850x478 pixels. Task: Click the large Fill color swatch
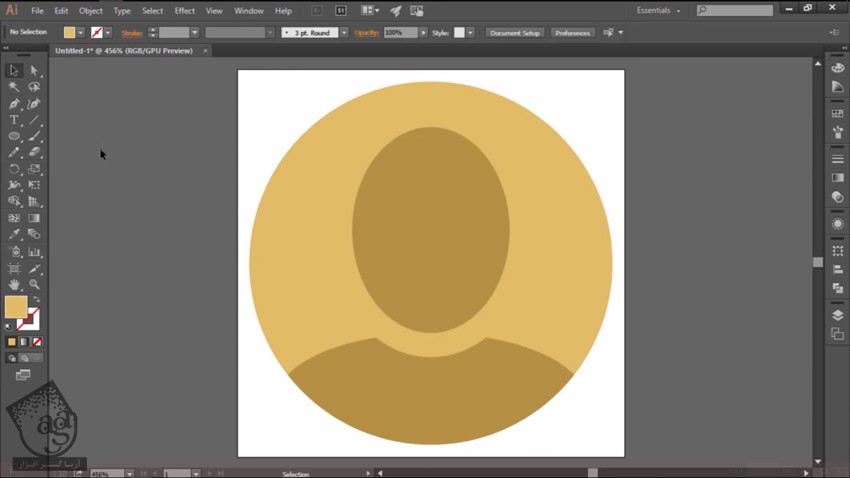point(16,307)
